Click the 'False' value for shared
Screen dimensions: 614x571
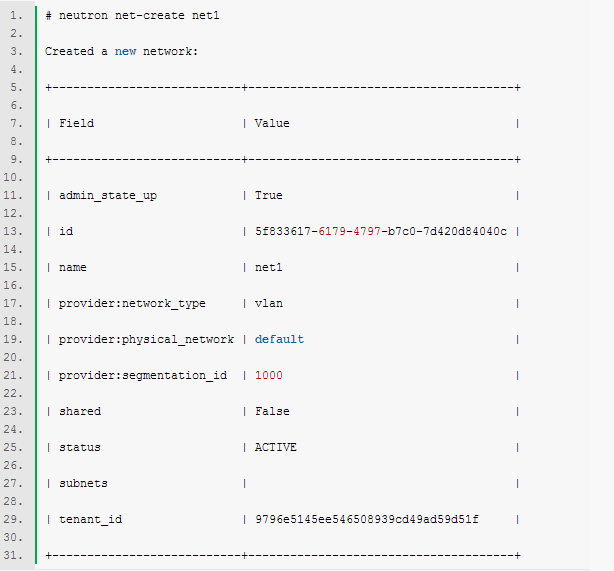(272, 411)
